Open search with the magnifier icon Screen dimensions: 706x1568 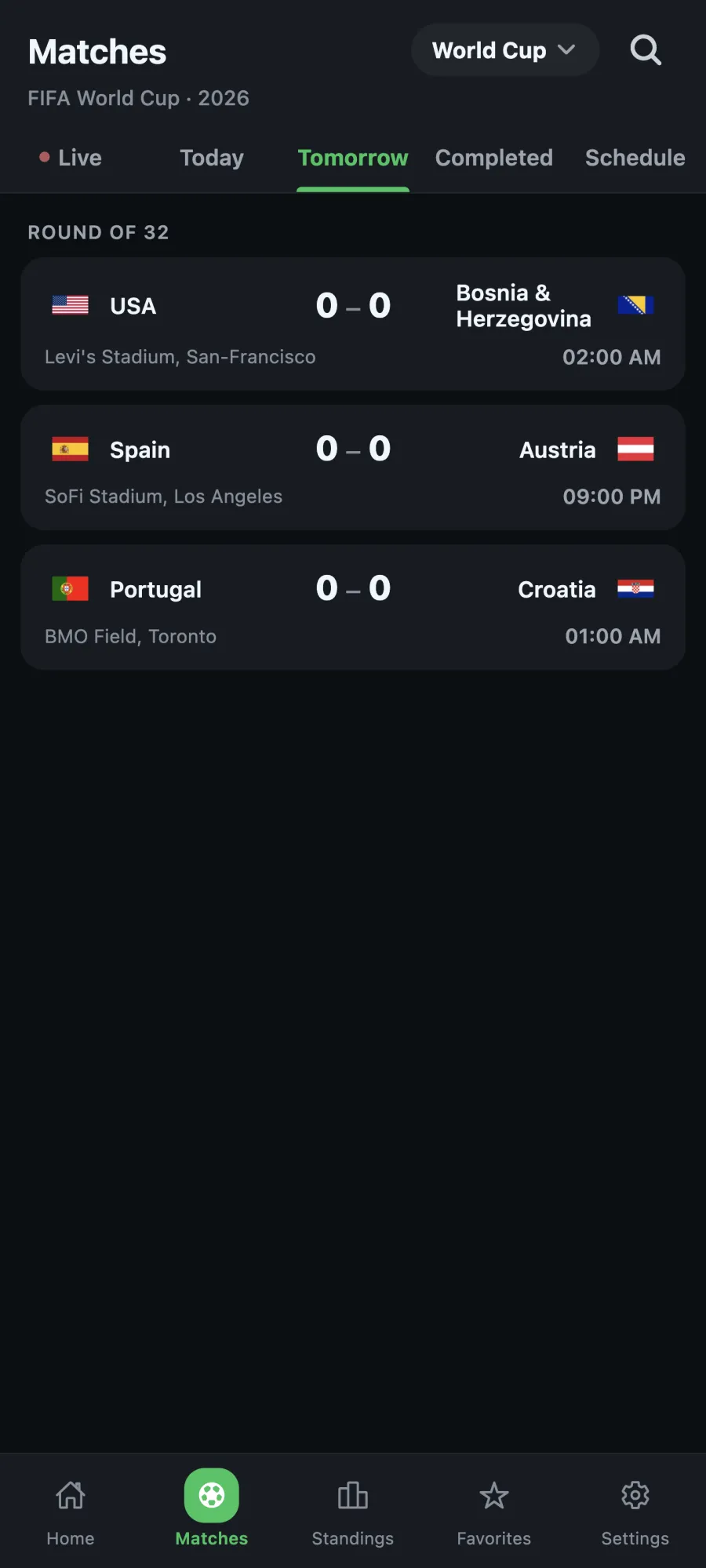[x=646, y=50]
